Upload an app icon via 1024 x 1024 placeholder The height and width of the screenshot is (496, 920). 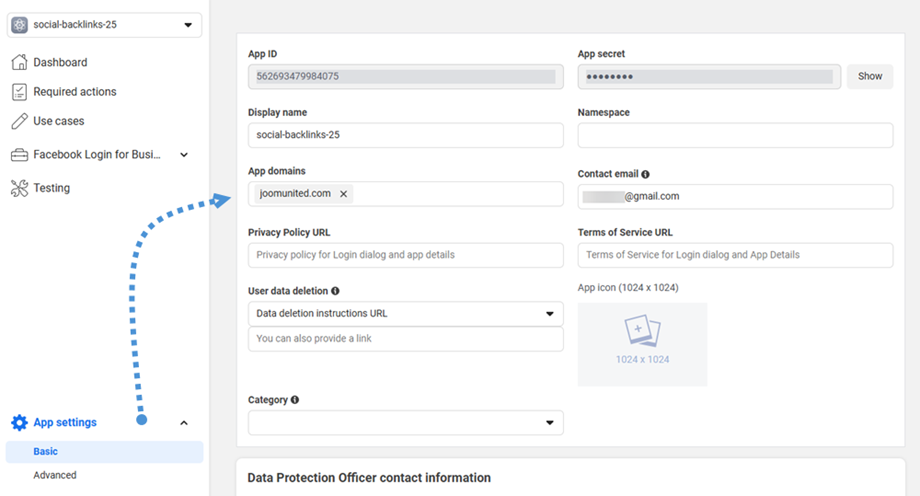642,344
